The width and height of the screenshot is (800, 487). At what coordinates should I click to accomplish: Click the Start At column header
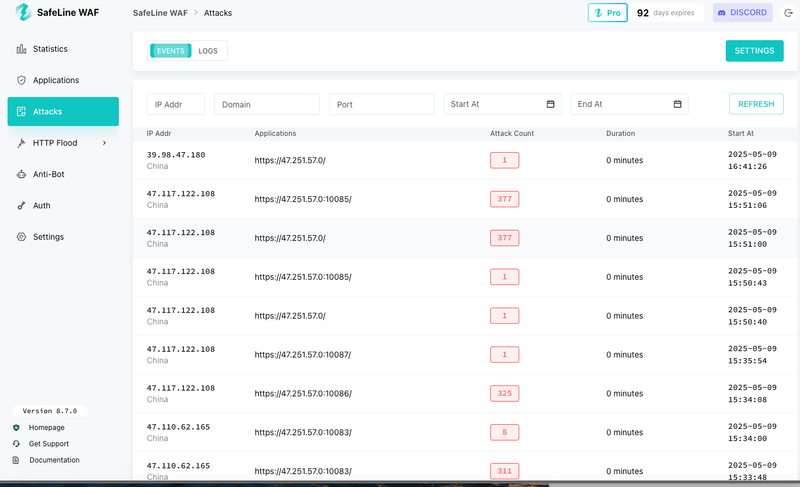click(741, 133)
